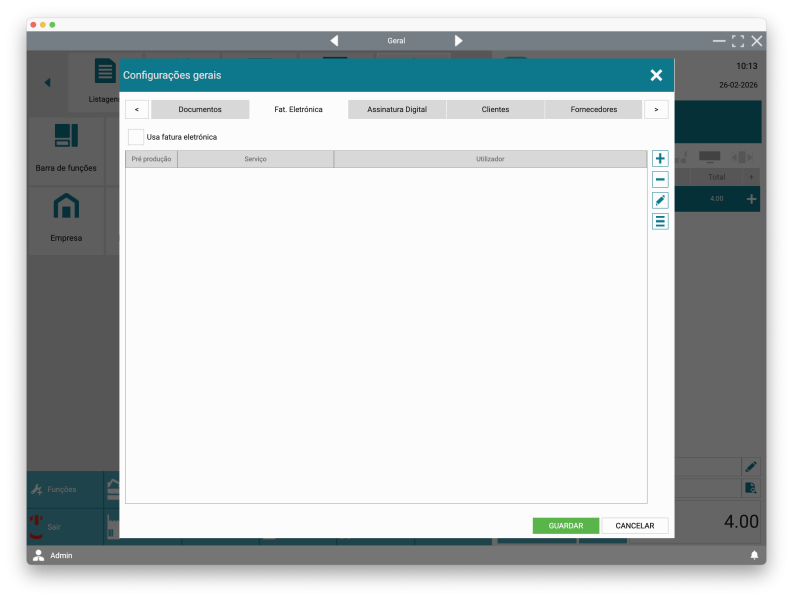Click the notification bell icon
The image size is (793, 600).
click(x=754, y=555)
